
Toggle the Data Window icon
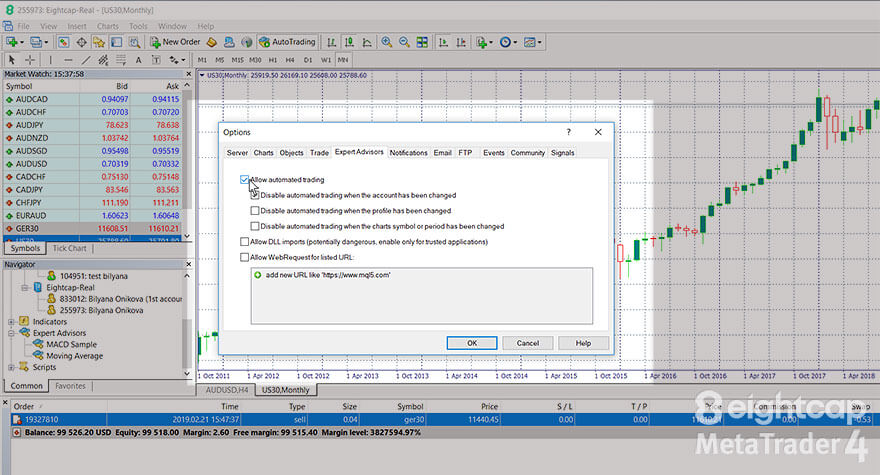81,42
